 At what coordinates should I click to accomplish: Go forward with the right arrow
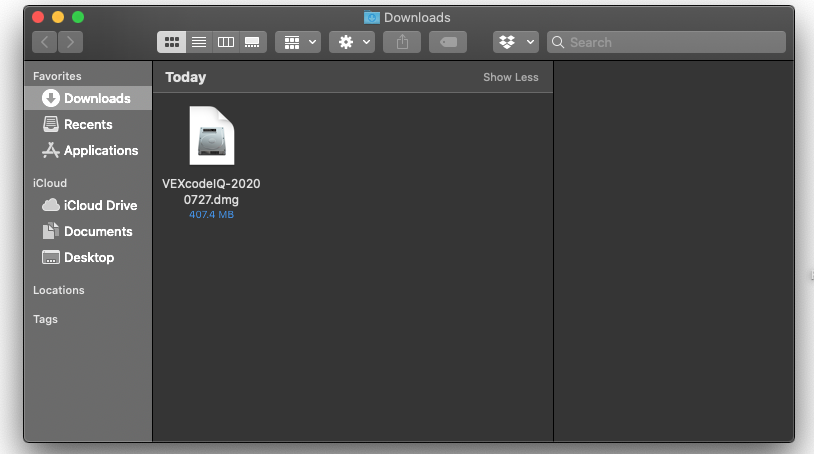[71, 42]
